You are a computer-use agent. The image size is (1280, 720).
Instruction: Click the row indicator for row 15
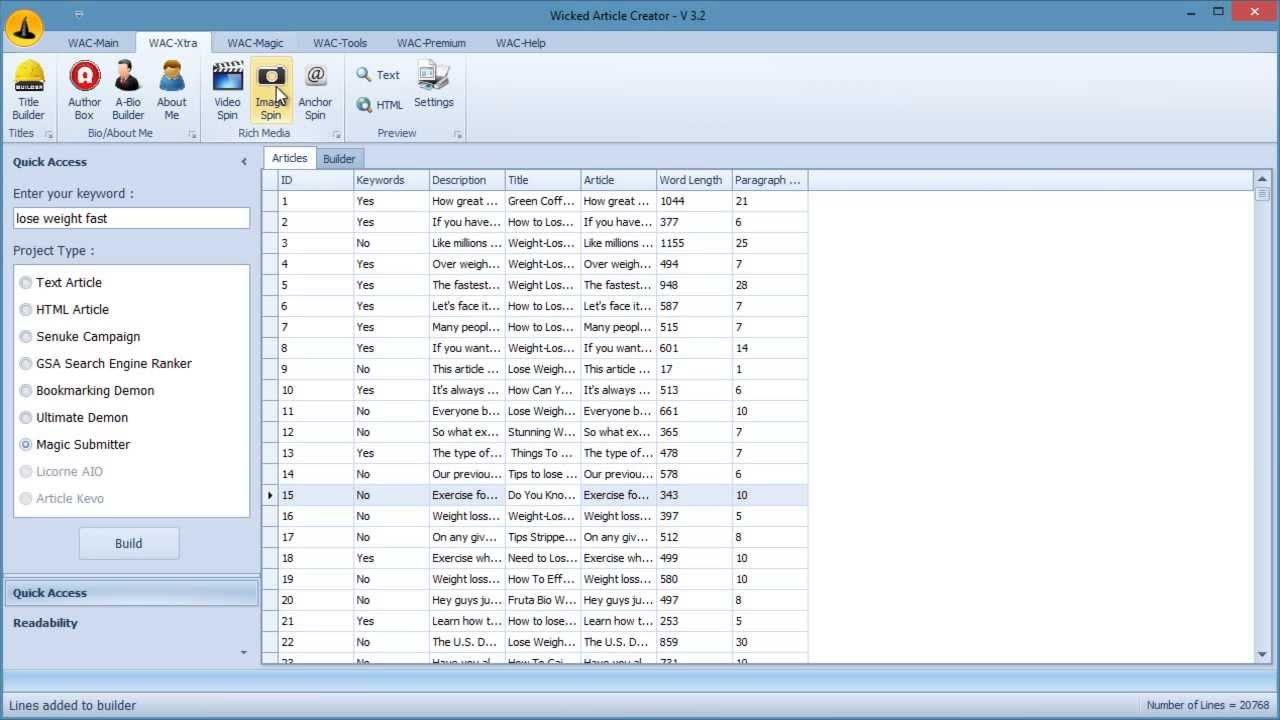(270, 495)
